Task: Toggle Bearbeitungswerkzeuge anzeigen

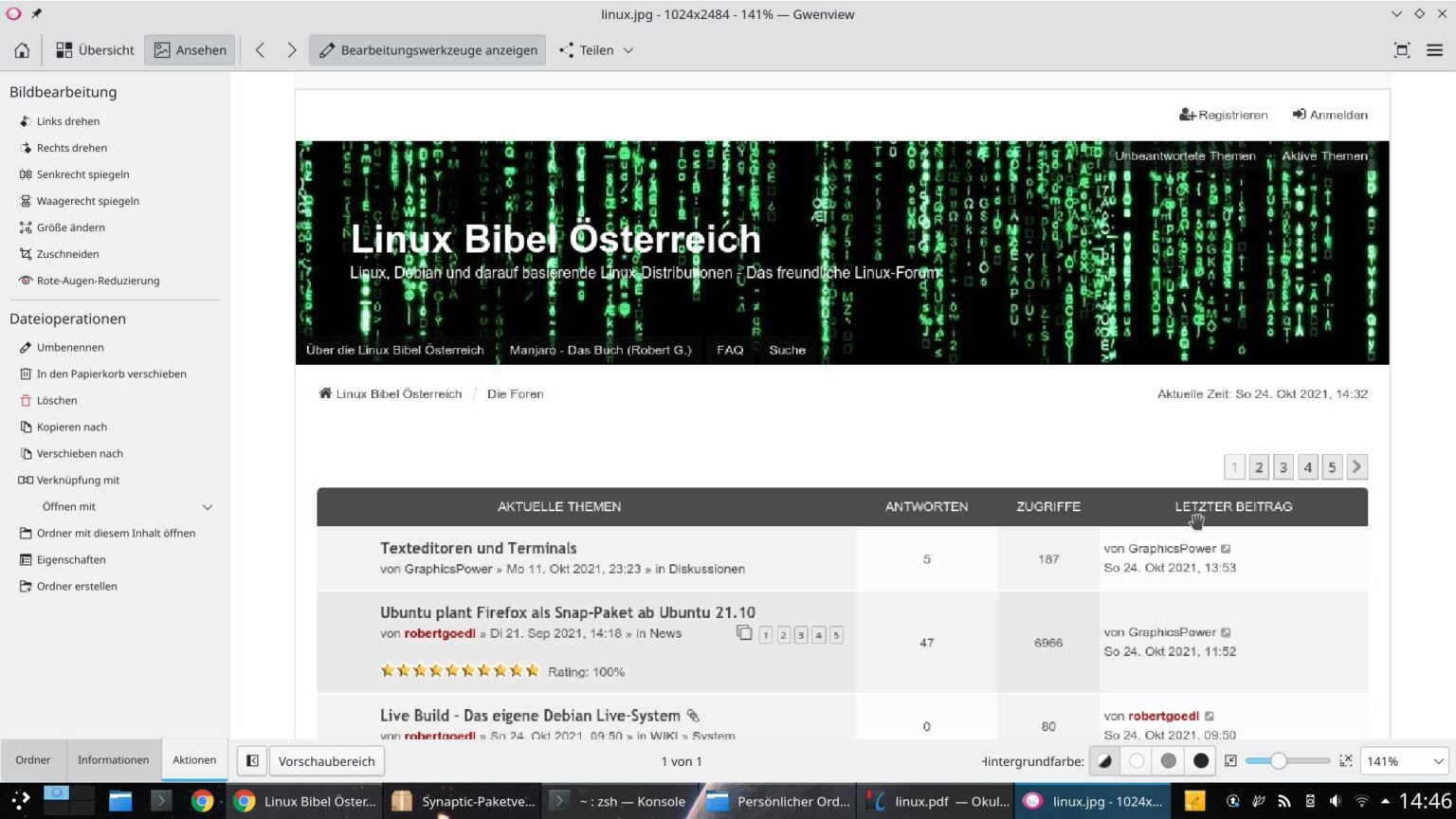Action: pyautogui.click(x=427, y=50)
